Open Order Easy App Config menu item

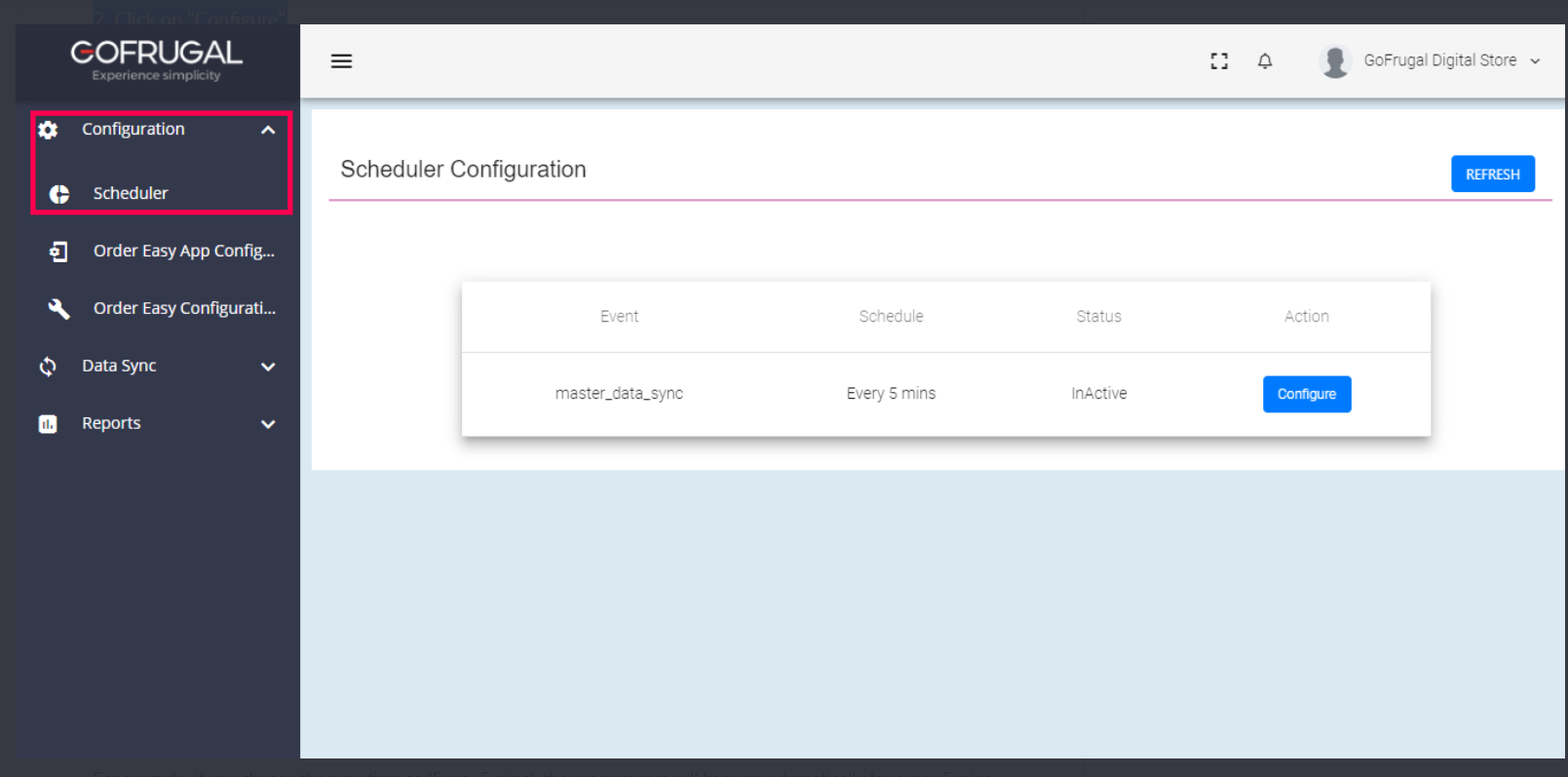[x=183, y=251]
